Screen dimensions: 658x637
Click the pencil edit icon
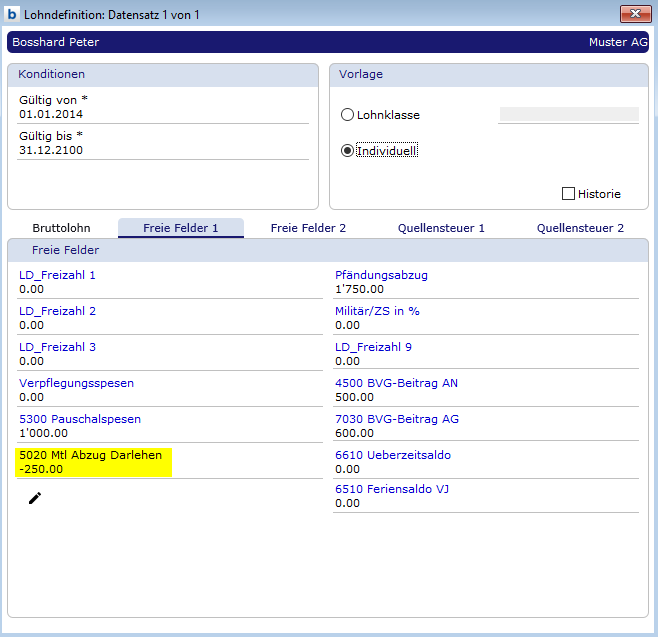pos(35,498)
